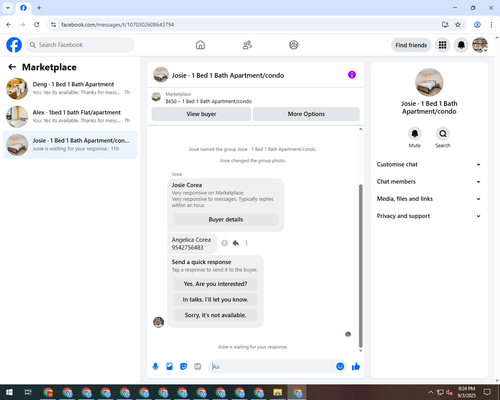Mute this chat with bell icon
This screenshot has height=400, width=500.
pos(415,134)
